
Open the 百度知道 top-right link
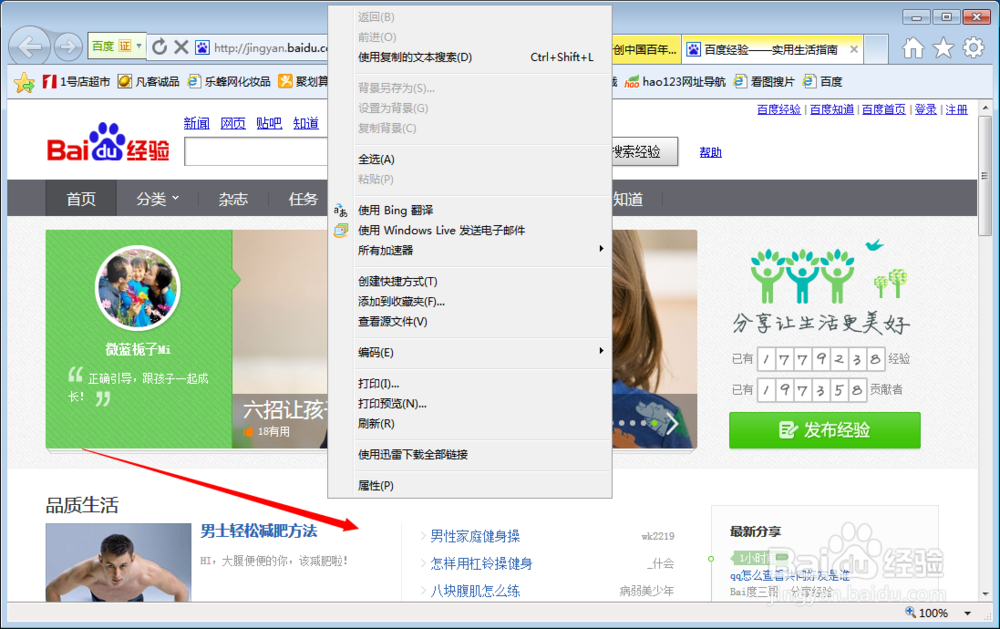[832, 110]
